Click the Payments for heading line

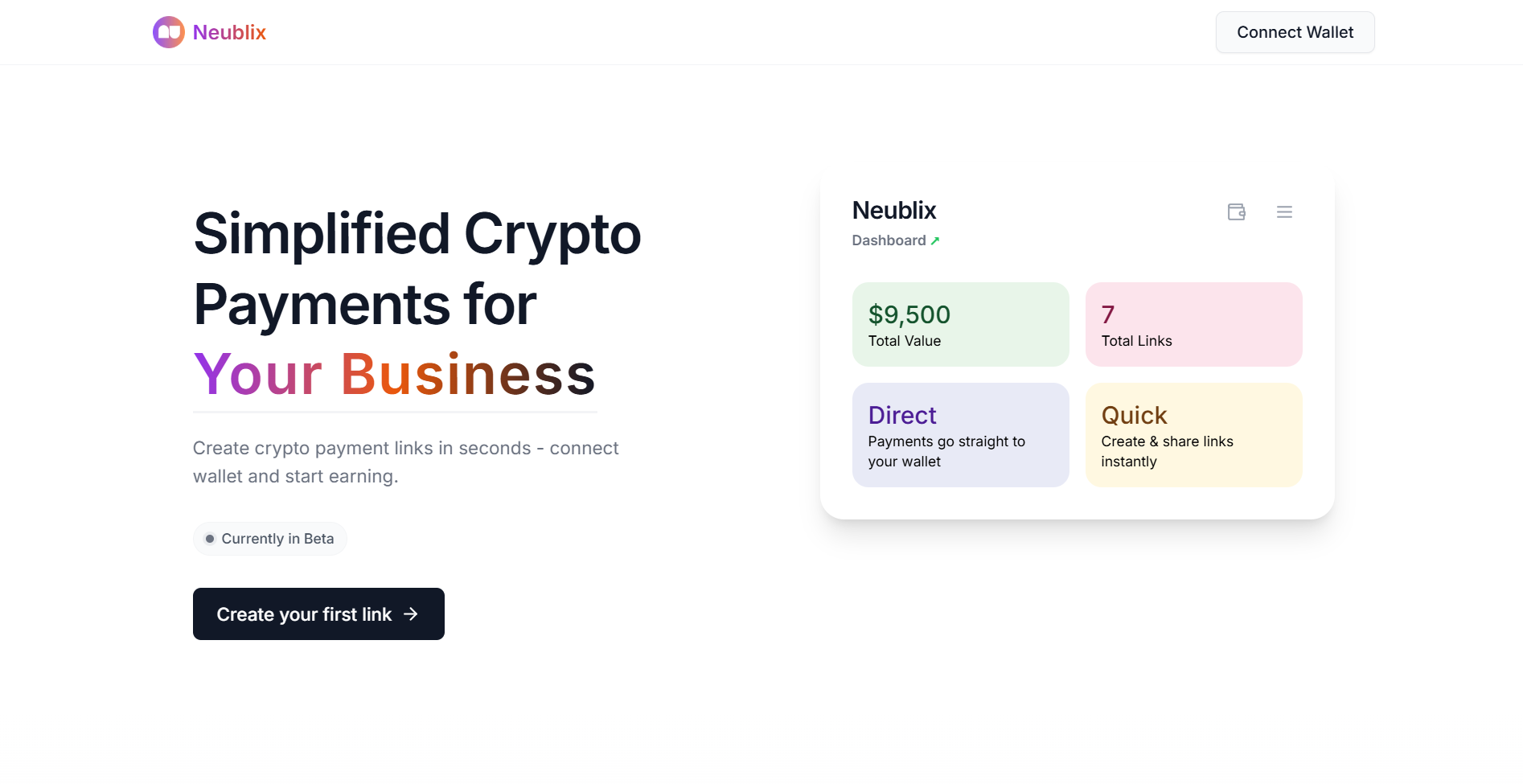(x=365, y=305)
